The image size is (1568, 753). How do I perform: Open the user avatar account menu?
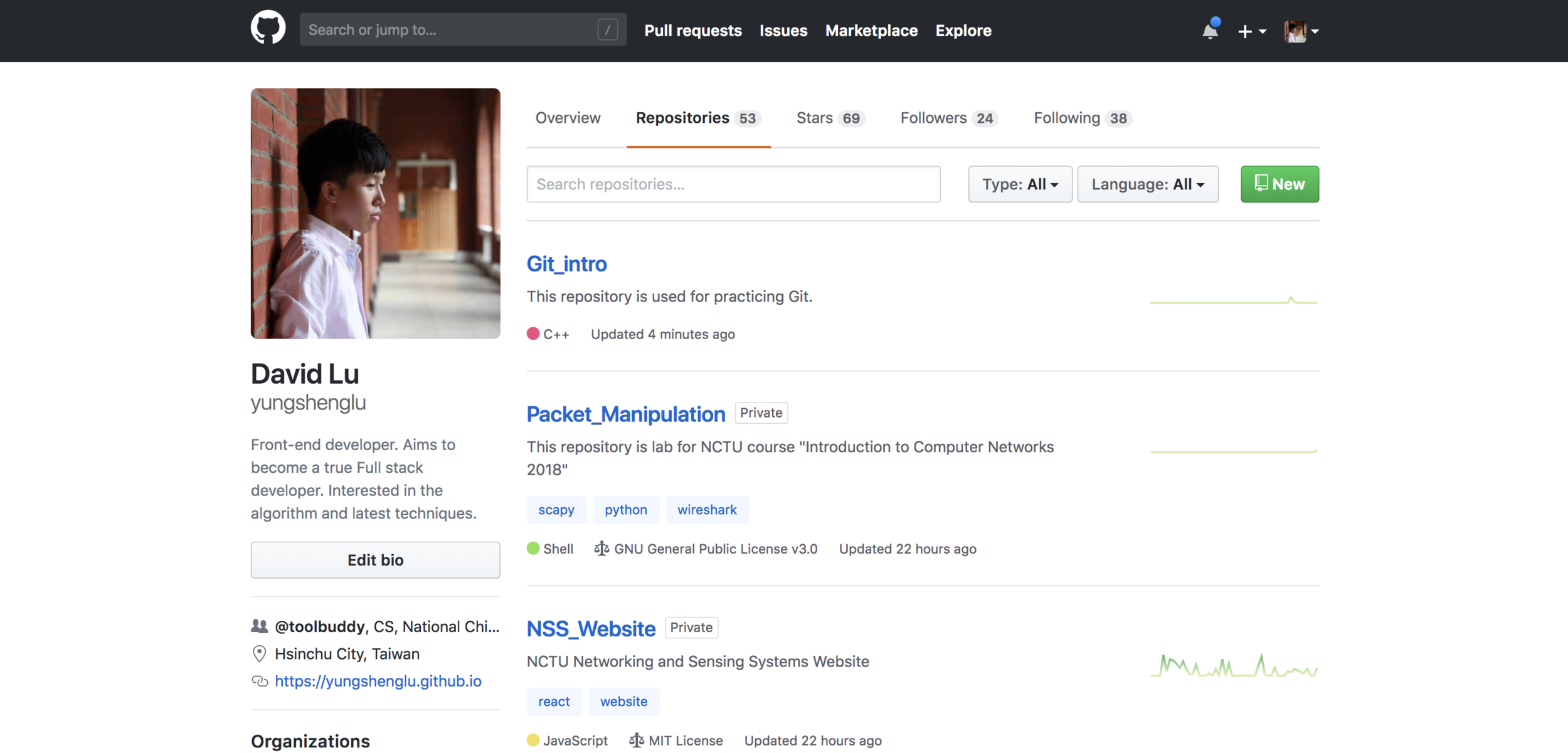pyautogui.click(x=1301, y=31)
